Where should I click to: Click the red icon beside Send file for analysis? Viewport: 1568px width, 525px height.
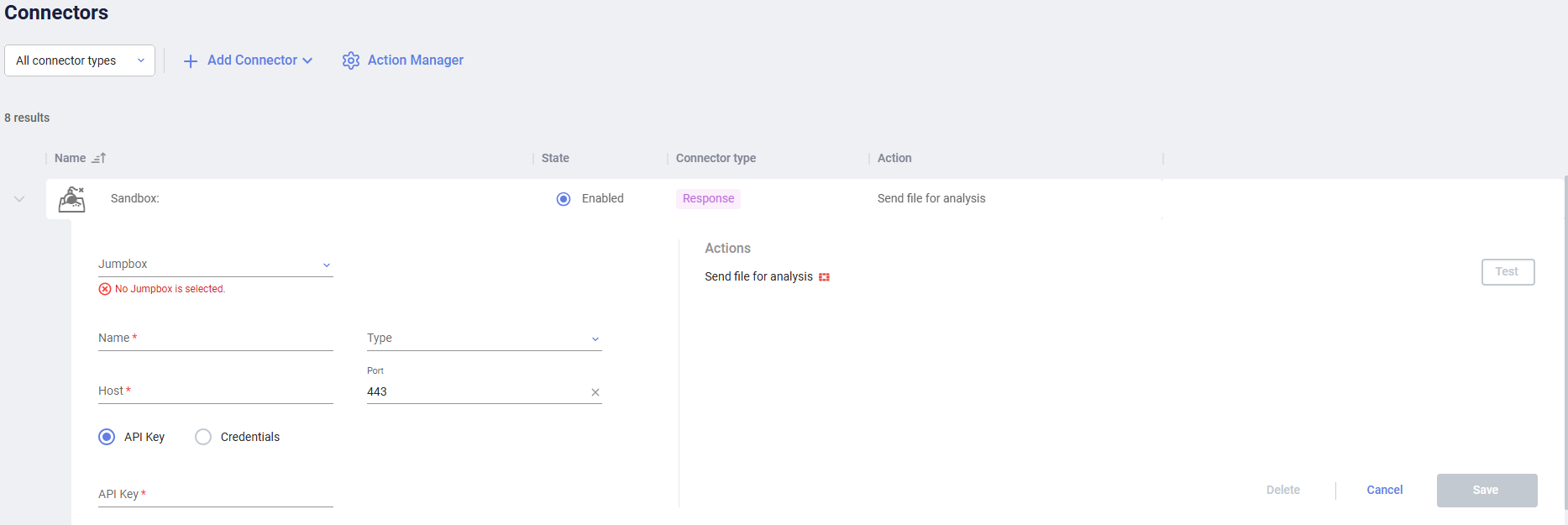824,277
